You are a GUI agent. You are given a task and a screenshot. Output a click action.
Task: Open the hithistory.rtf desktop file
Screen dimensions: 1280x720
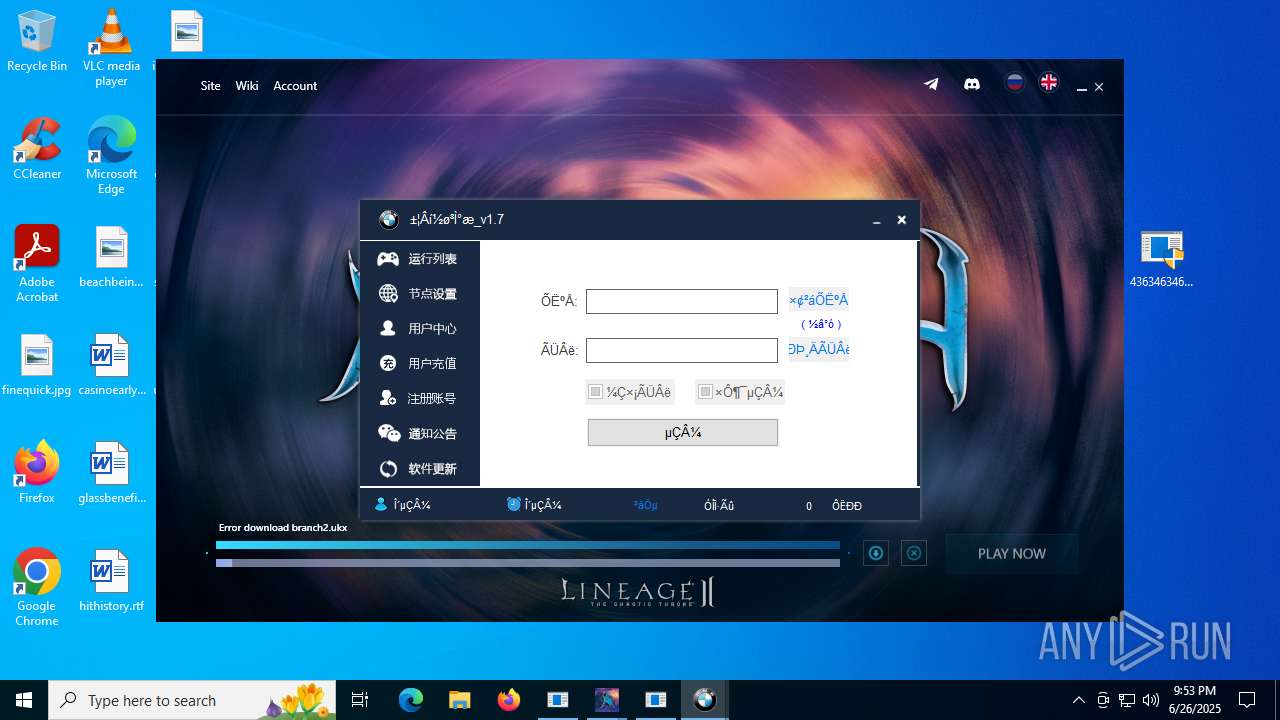point(111,580)
